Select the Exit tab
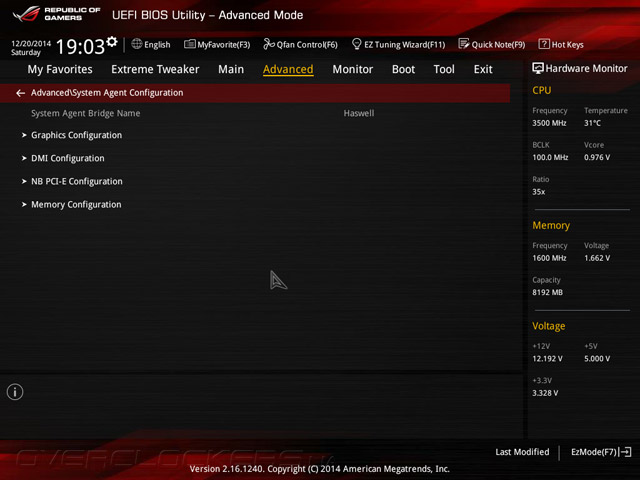The image size is (640, 480). point(483,69)
